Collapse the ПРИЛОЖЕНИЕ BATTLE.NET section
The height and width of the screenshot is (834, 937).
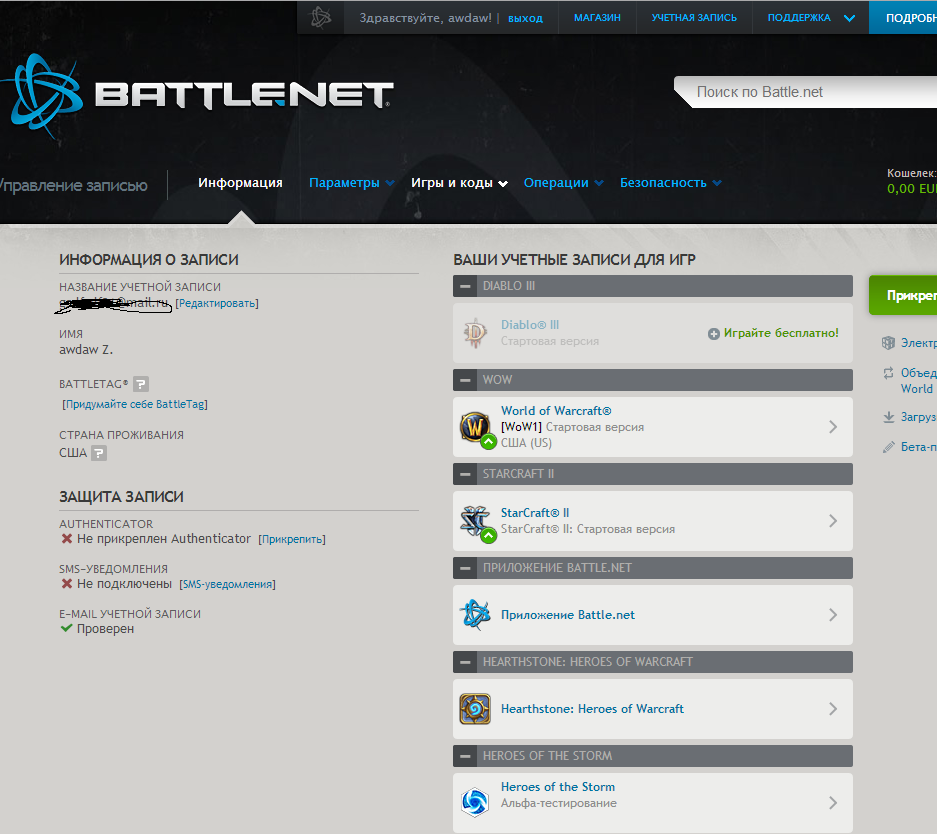(x=465, y=568)
